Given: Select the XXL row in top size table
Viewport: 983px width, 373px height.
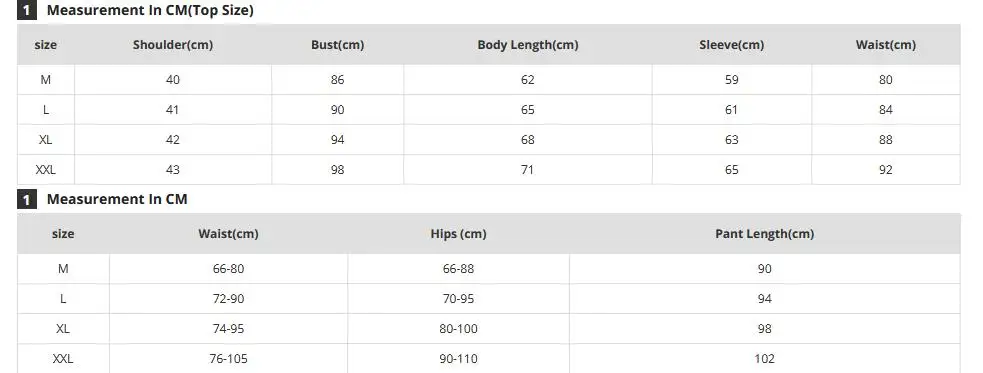Looking at the screenshot, I should click(488, 170).
